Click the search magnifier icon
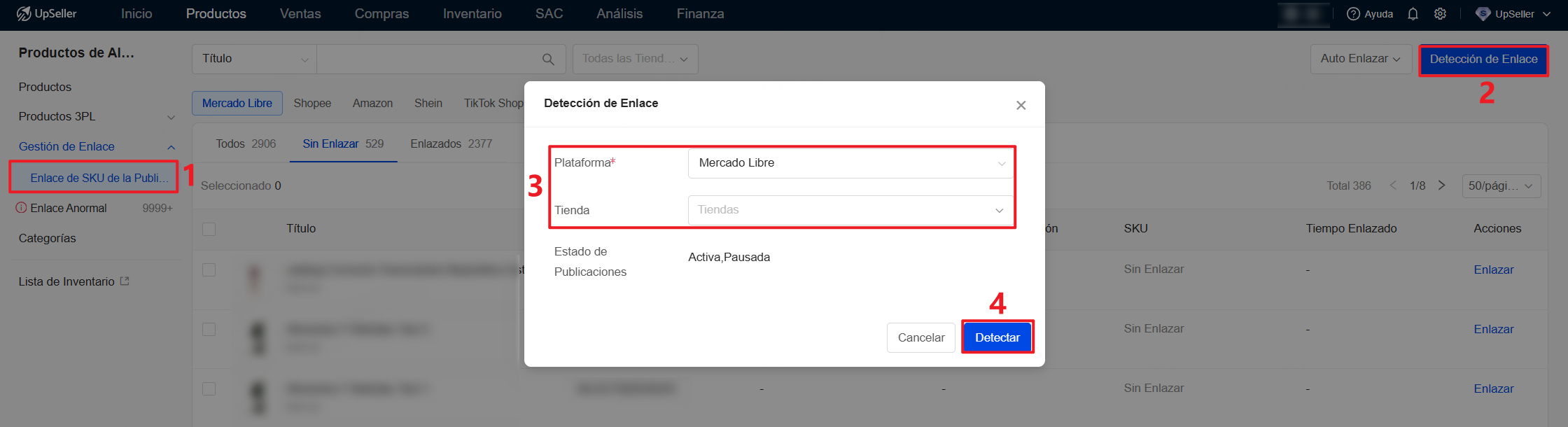1568x427 pixels. 547,59
